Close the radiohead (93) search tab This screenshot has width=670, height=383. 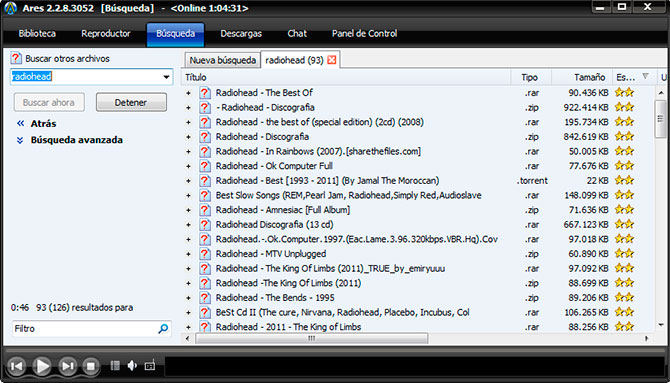[x=331, y=60]
